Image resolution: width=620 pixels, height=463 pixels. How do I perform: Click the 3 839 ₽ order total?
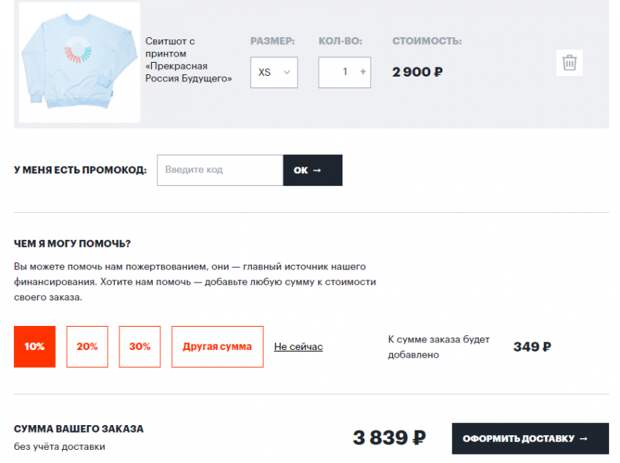click(x=389, y=438)
